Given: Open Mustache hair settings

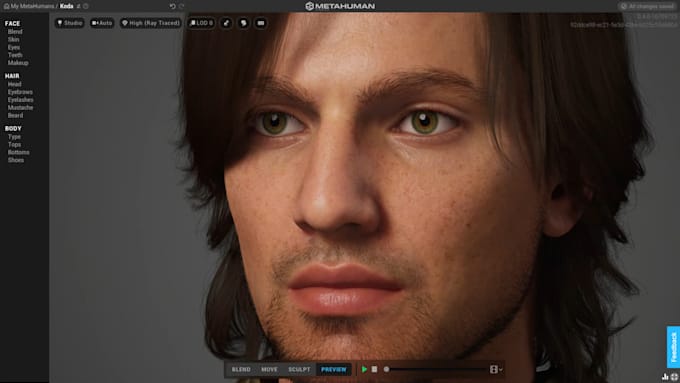Looking at the screenshot, I should click(20, 108).
